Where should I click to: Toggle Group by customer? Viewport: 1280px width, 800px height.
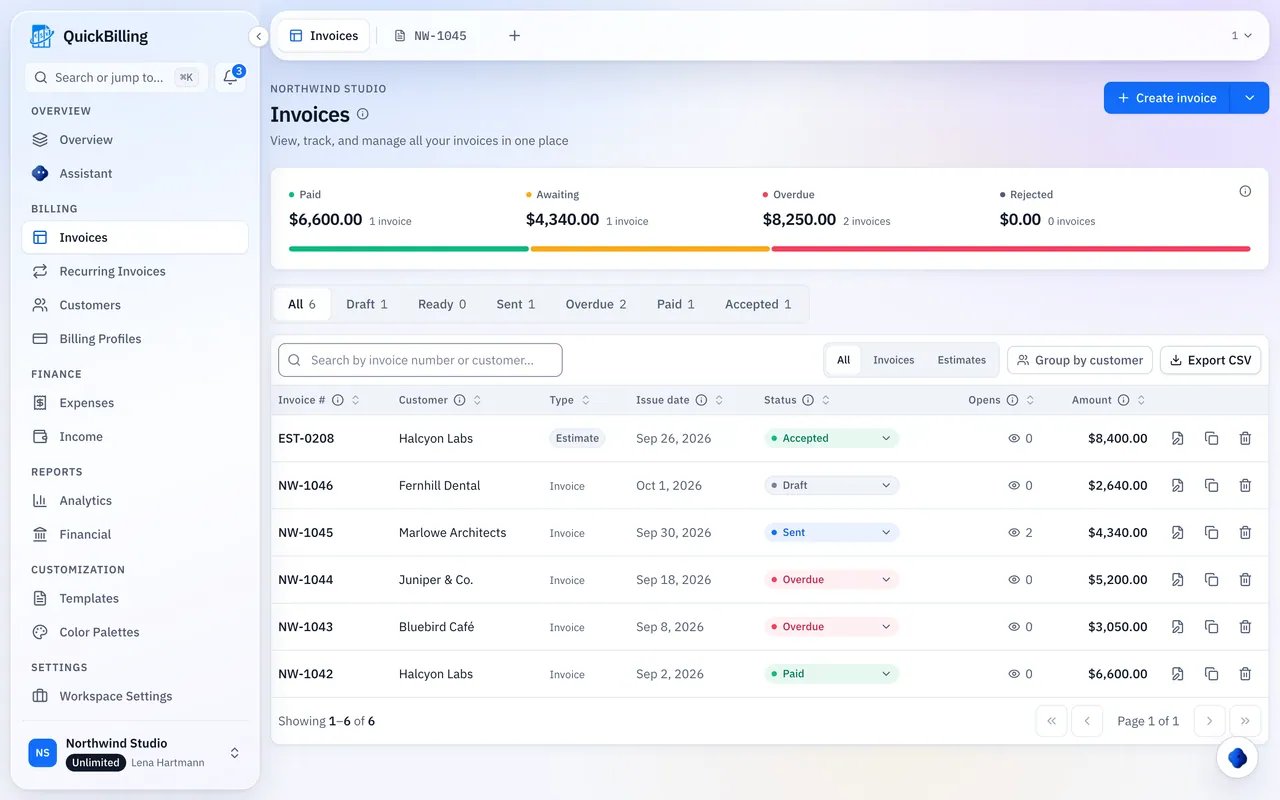pyautogui.click(x=1080, y=360)
